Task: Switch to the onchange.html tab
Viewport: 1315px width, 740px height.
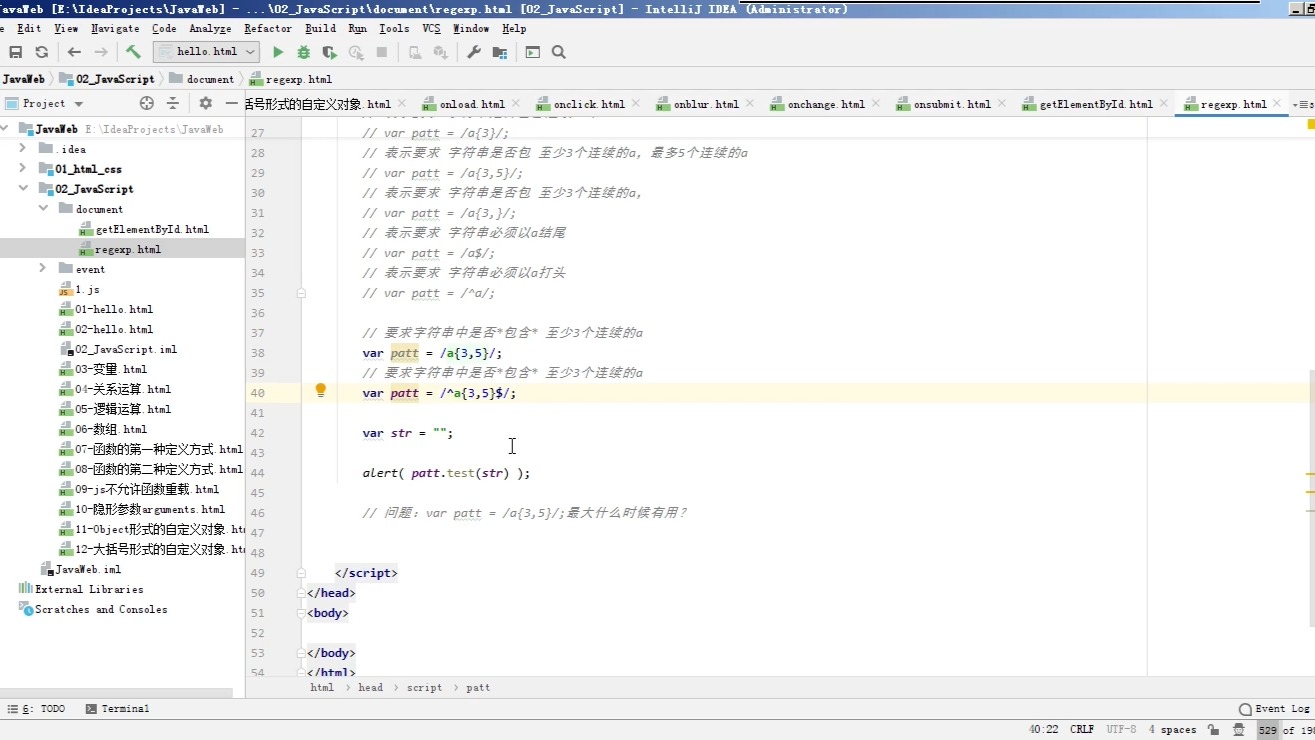Action: click(826, 104)
